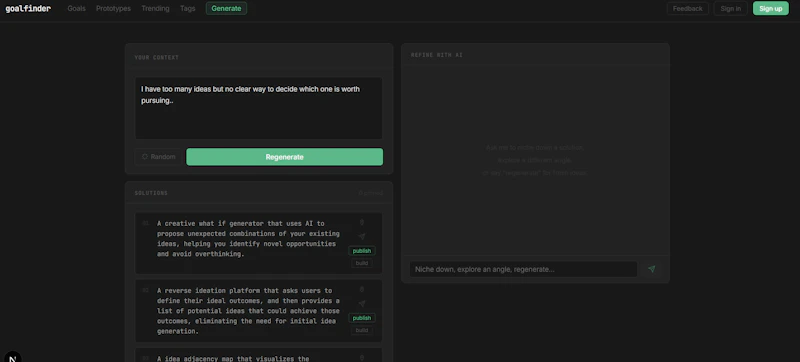Open the Next.js 'N' dev indicator
800x362 pixels.
click(12, 357)
